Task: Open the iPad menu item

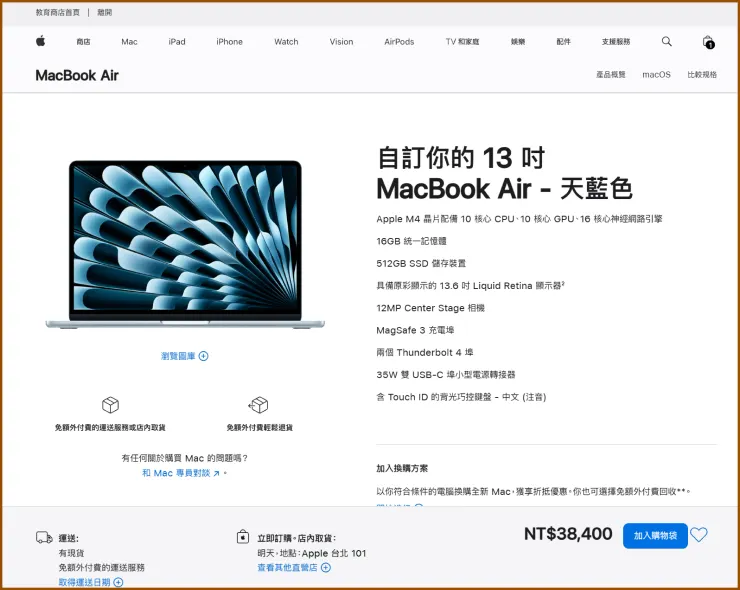Action: (x=177, y=42)
